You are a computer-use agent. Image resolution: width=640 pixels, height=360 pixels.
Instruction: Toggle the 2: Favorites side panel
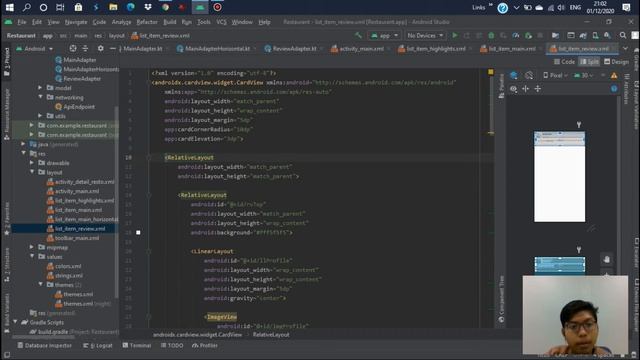[7, 218]
